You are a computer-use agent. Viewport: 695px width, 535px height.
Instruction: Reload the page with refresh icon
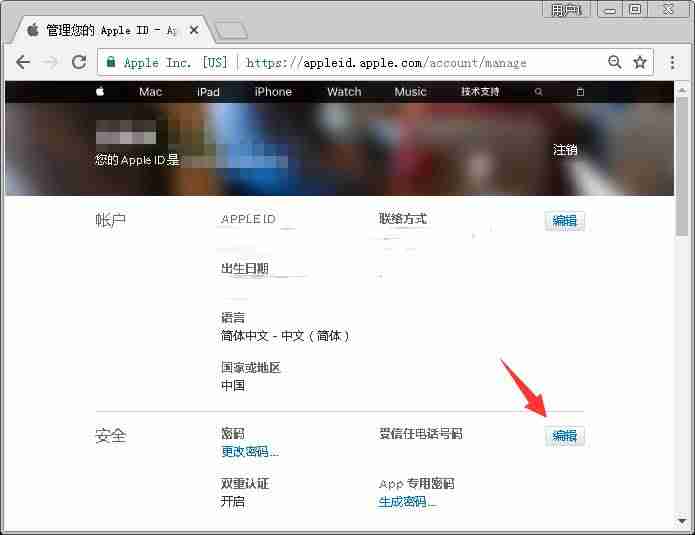click(79, 62)
